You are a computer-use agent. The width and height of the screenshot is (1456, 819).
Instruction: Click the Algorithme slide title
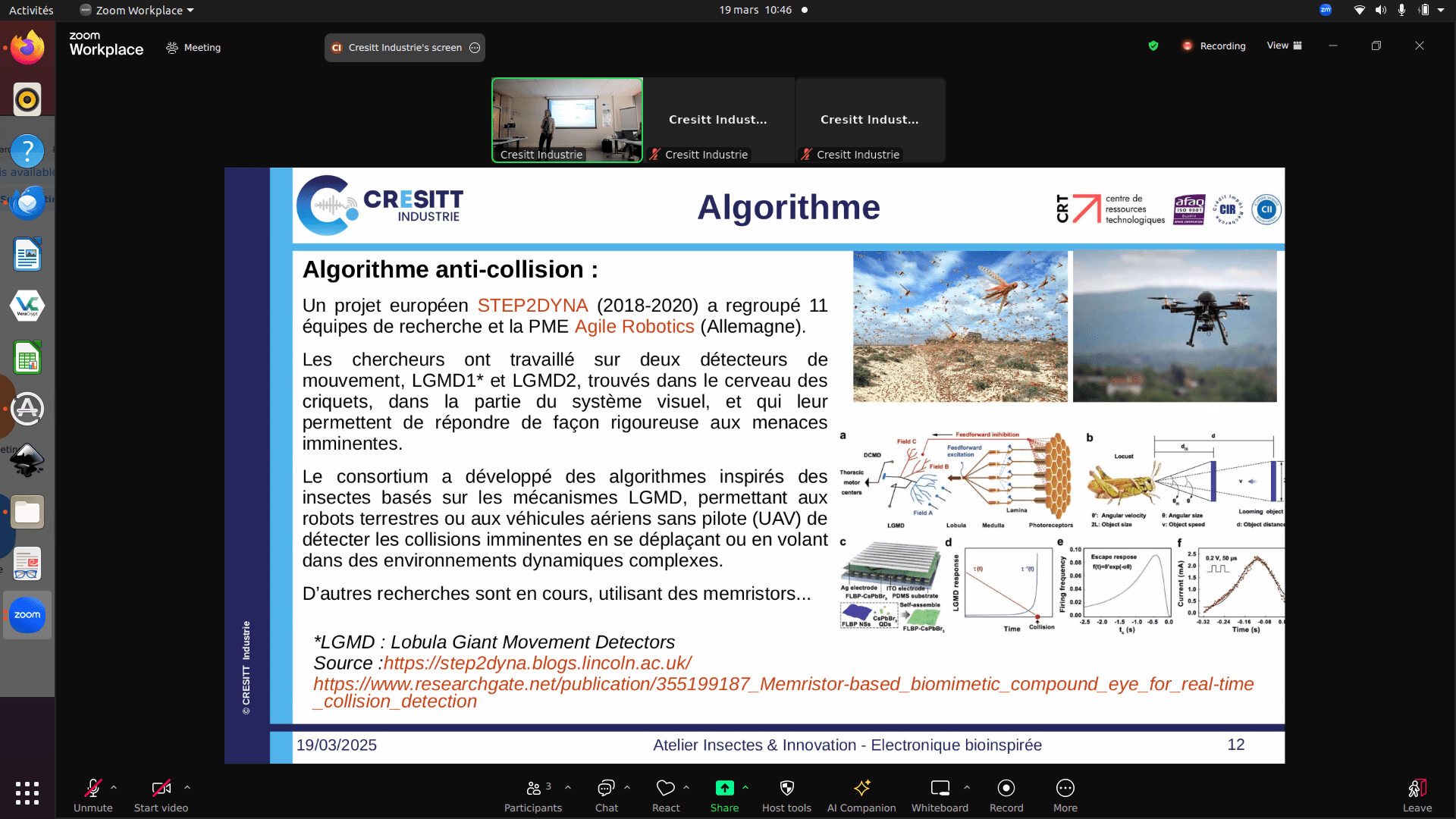click(789, 207)
